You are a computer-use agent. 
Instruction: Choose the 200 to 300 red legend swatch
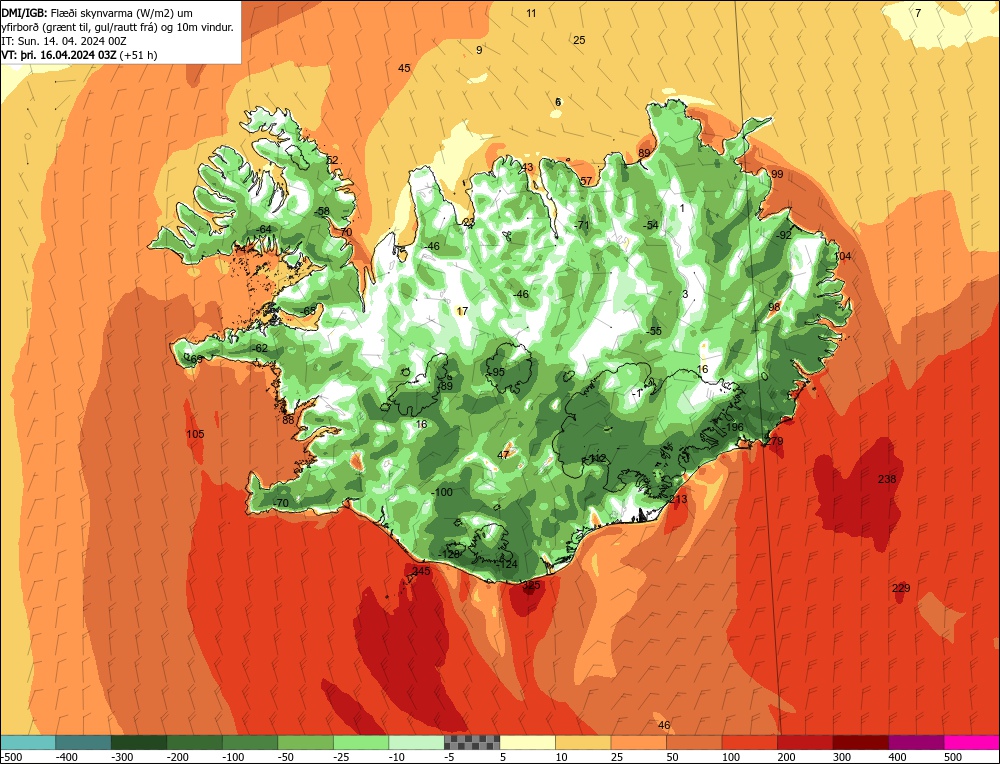[x=805, y=742]
